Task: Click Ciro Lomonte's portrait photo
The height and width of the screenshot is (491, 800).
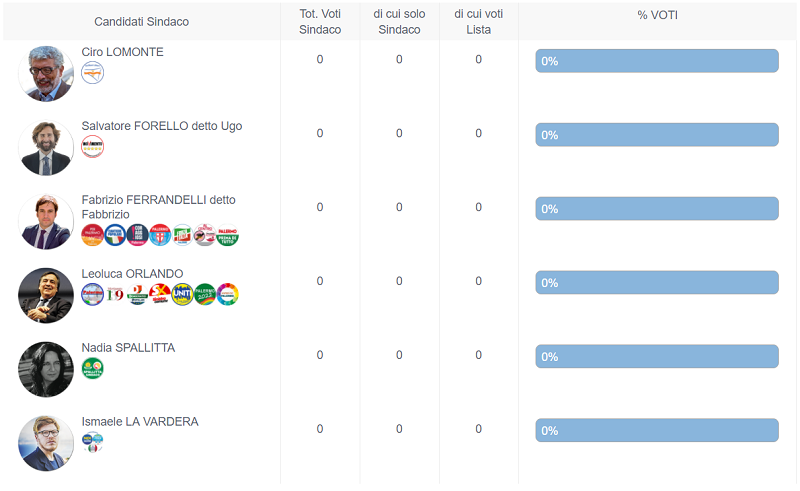Action: click(x=46, y=73)
